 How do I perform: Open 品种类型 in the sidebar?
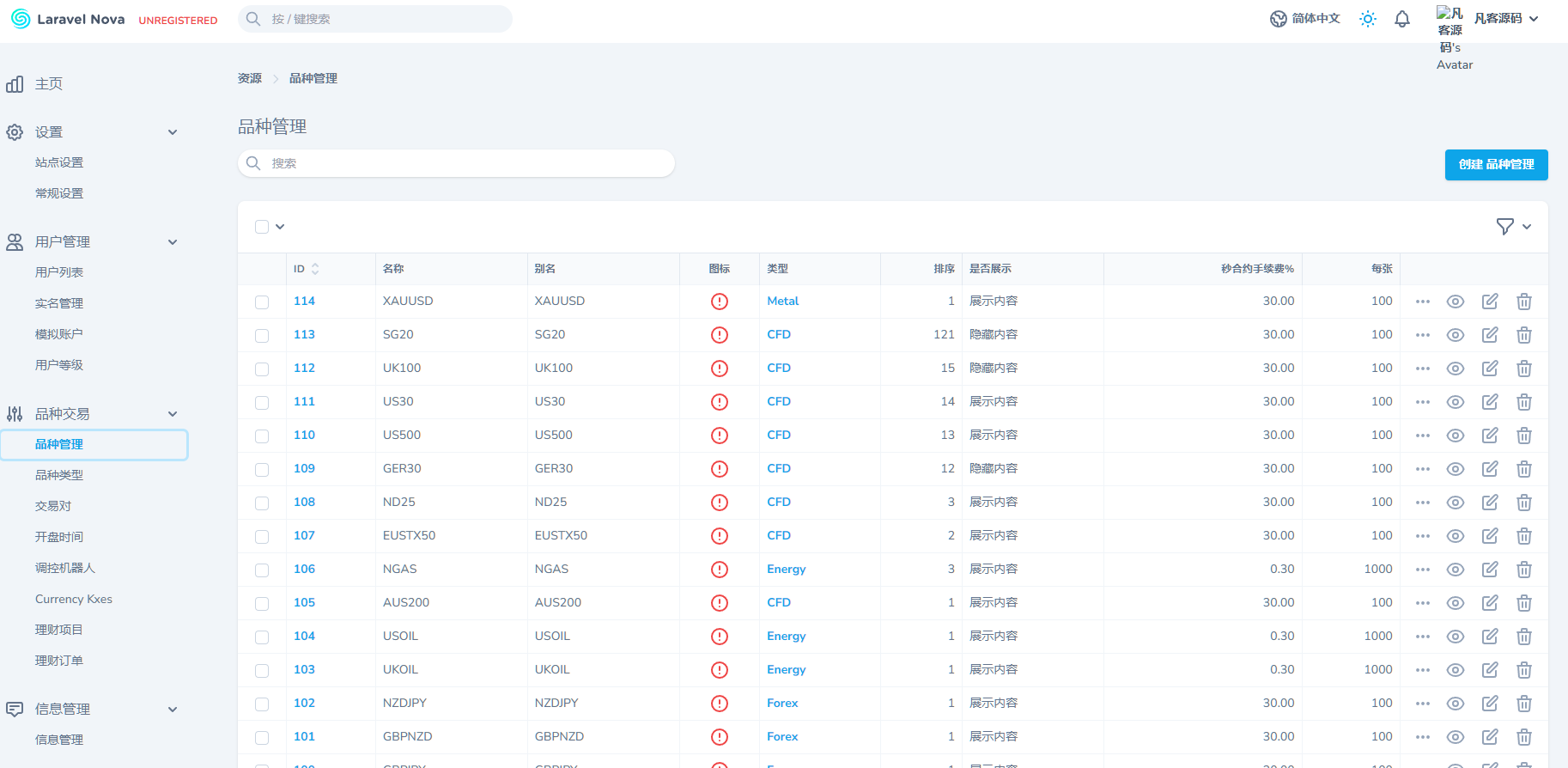(x=59, y=475)
